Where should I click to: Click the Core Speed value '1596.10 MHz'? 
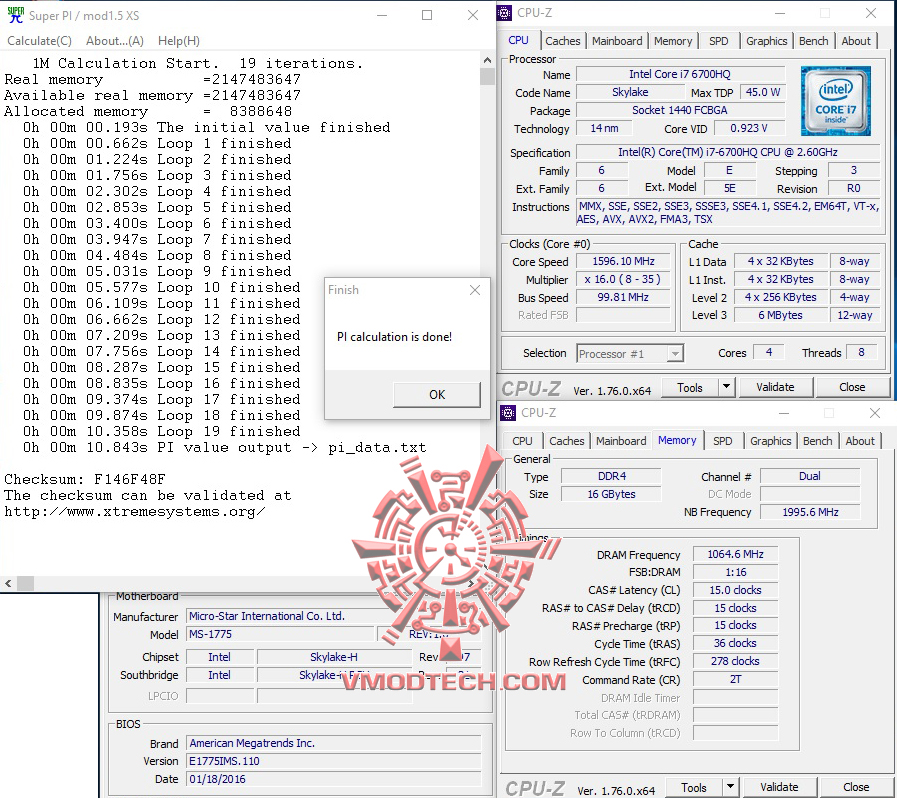coord(623,261)
